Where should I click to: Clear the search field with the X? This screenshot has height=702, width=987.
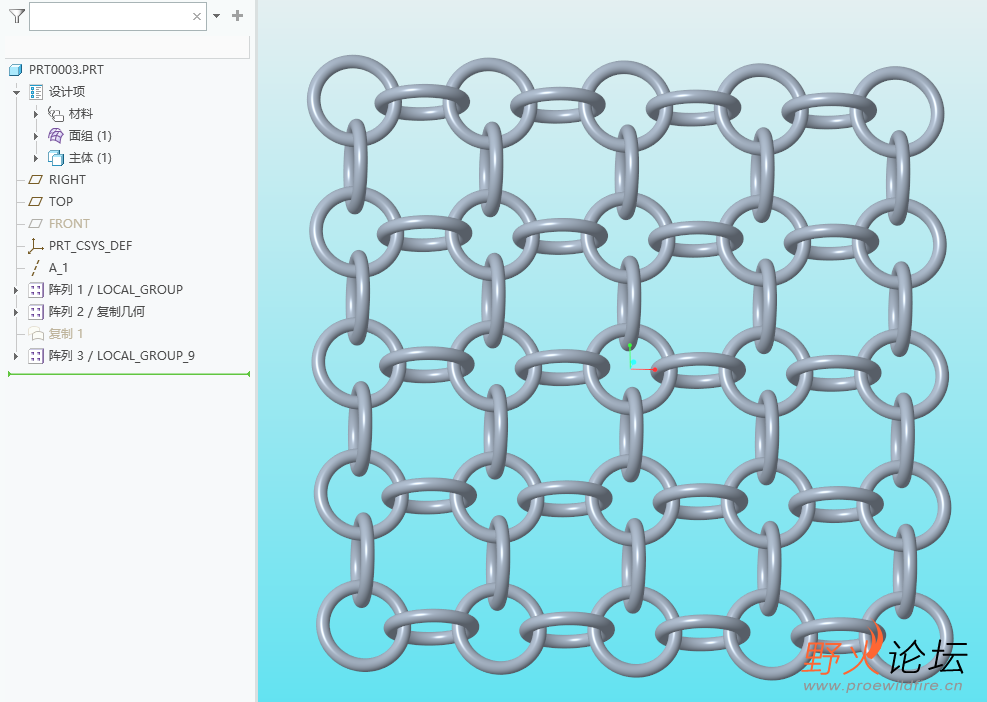[x=197, y=16]
